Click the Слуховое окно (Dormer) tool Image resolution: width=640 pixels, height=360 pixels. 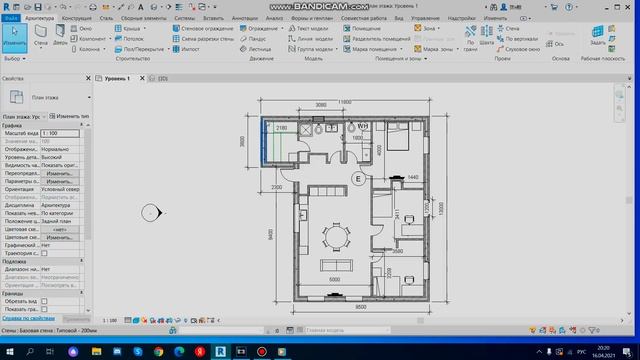coord(518,49)
